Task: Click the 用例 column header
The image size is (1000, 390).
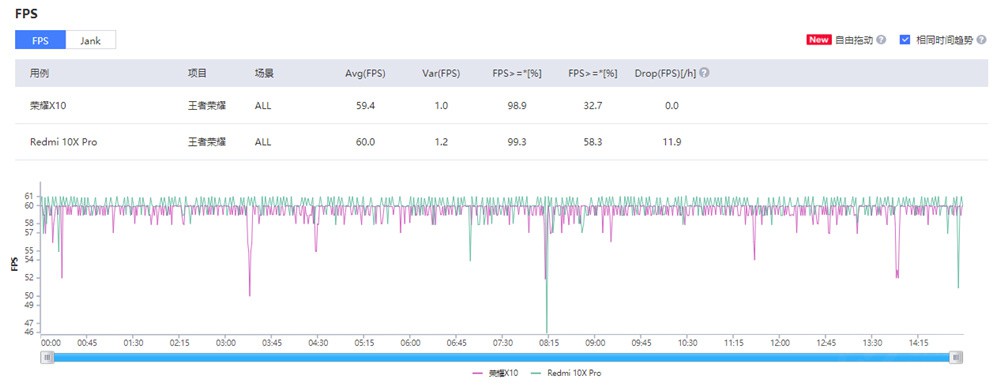Action: [x=40, y=73]
